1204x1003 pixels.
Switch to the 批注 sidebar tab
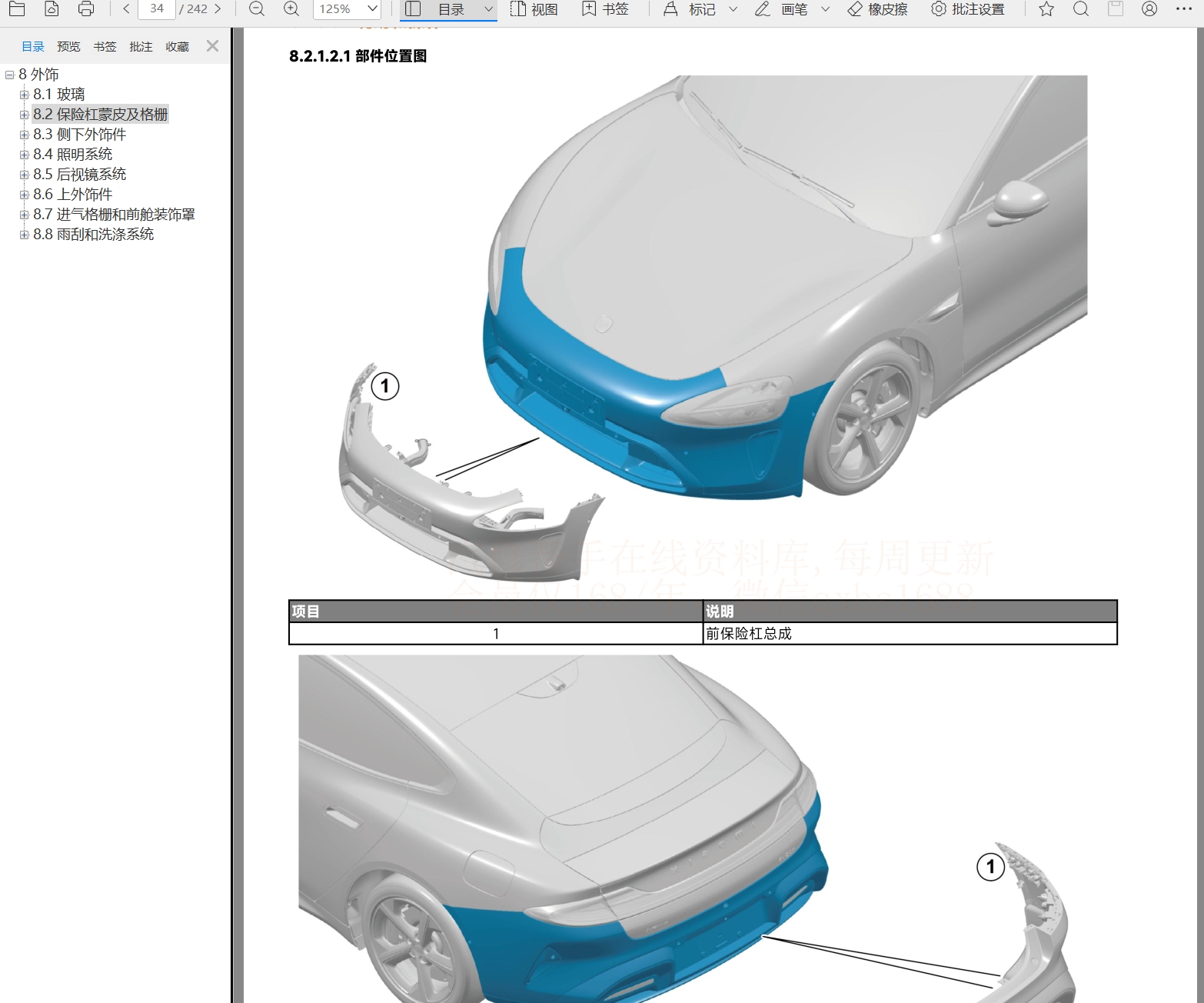point(141,47)
